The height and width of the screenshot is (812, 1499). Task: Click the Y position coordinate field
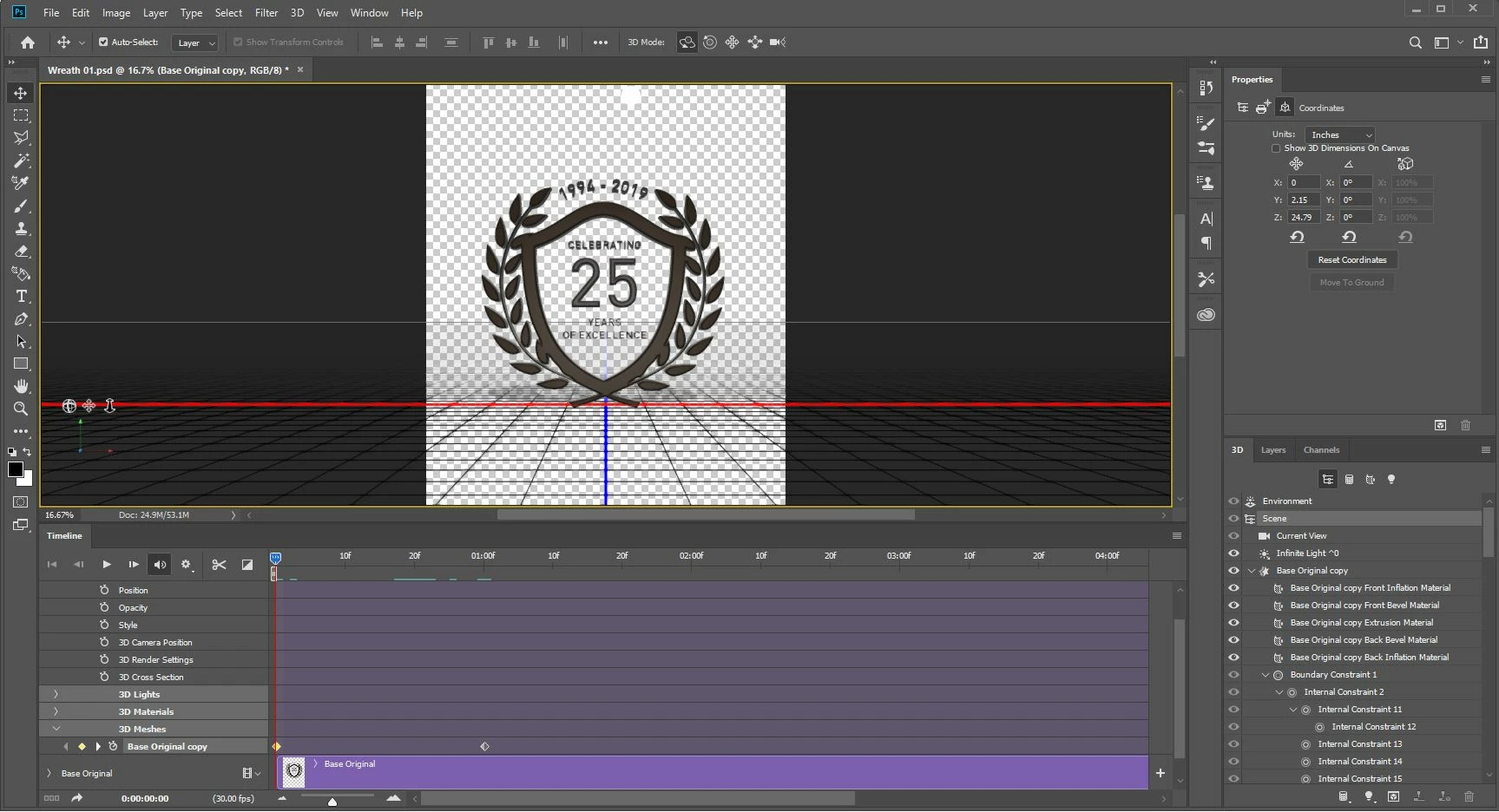point(1304,200)
